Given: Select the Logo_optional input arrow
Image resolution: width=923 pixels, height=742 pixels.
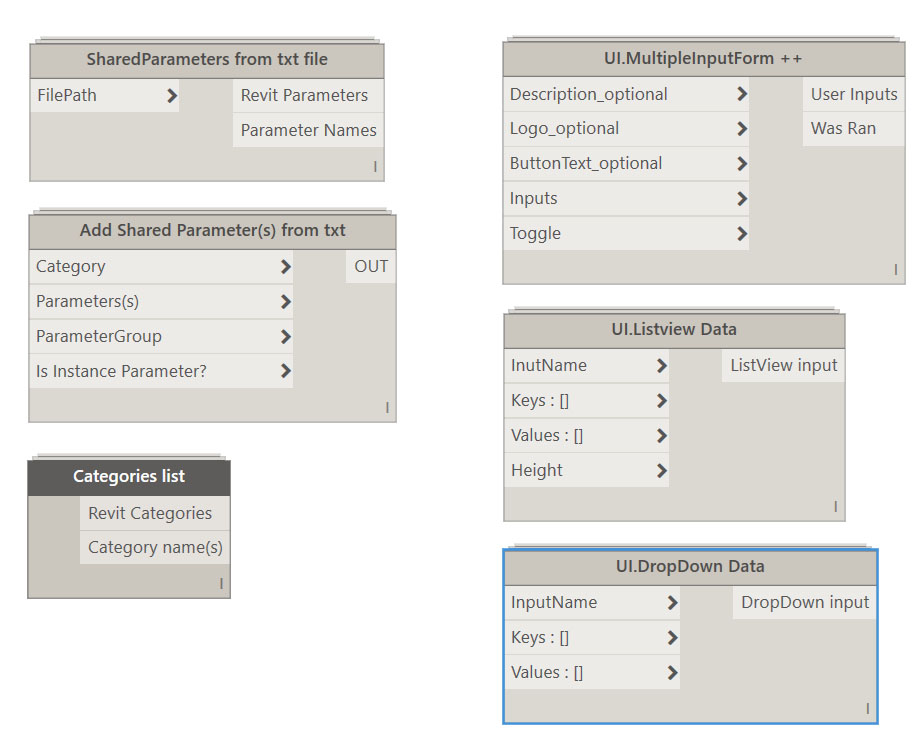Looking at the screenshot, I should [x=742, y=128].
